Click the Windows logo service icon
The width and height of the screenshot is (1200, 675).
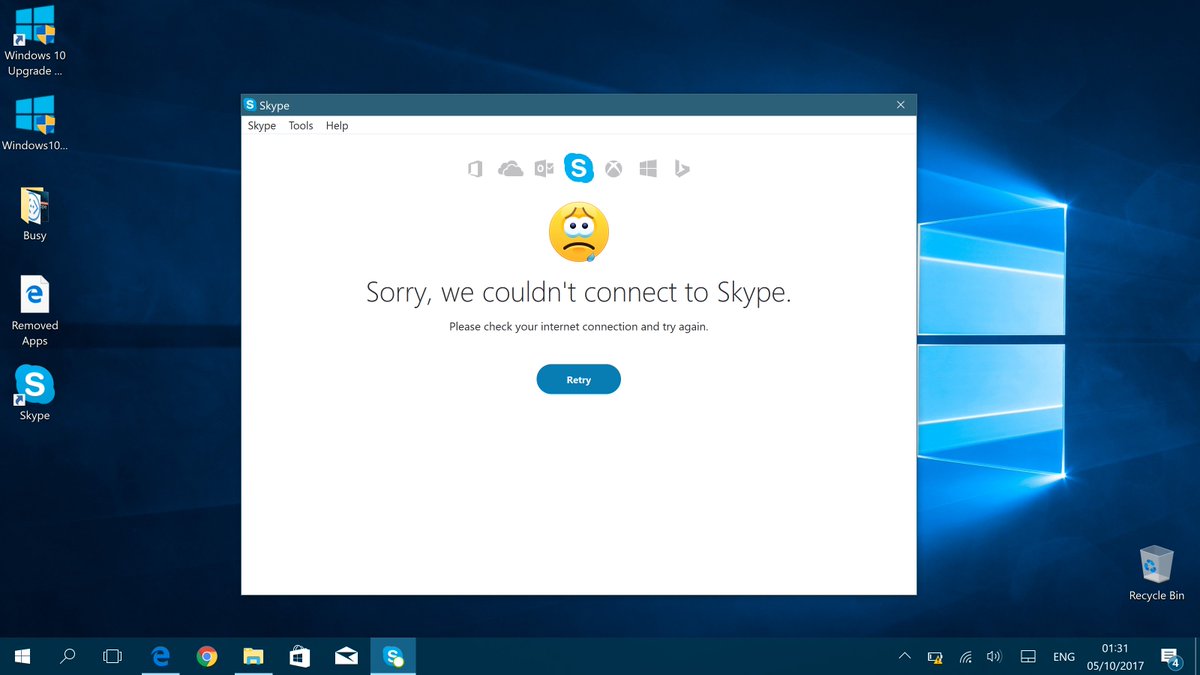[x=648, y=169]
